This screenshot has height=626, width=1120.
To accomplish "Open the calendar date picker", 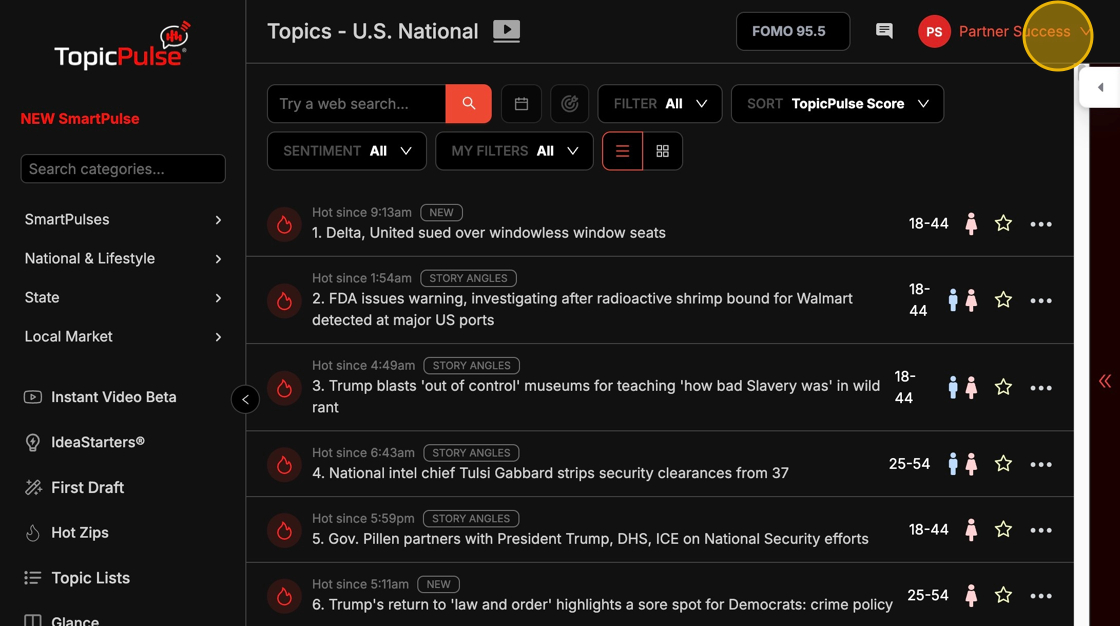I will [521, 104].
